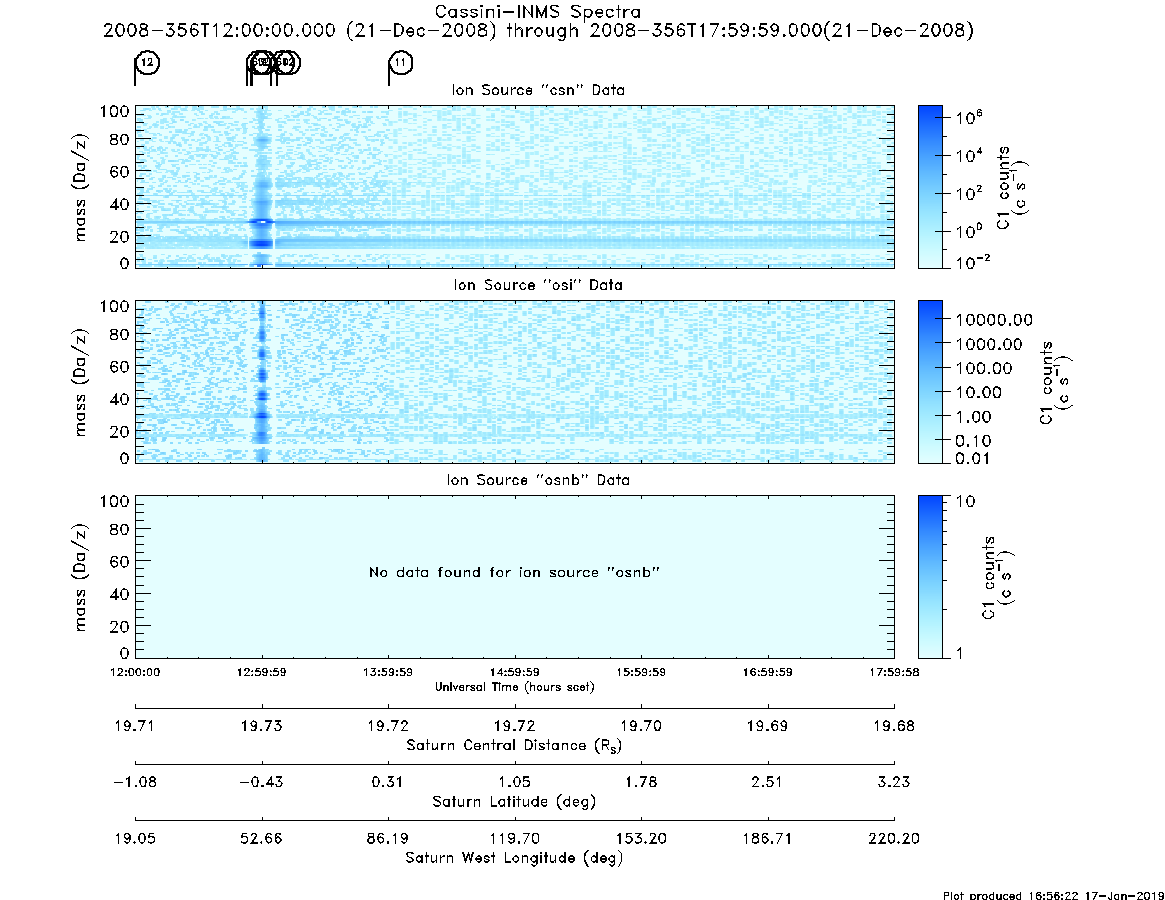Click the longitude value 186.71

tap(768, 839)
